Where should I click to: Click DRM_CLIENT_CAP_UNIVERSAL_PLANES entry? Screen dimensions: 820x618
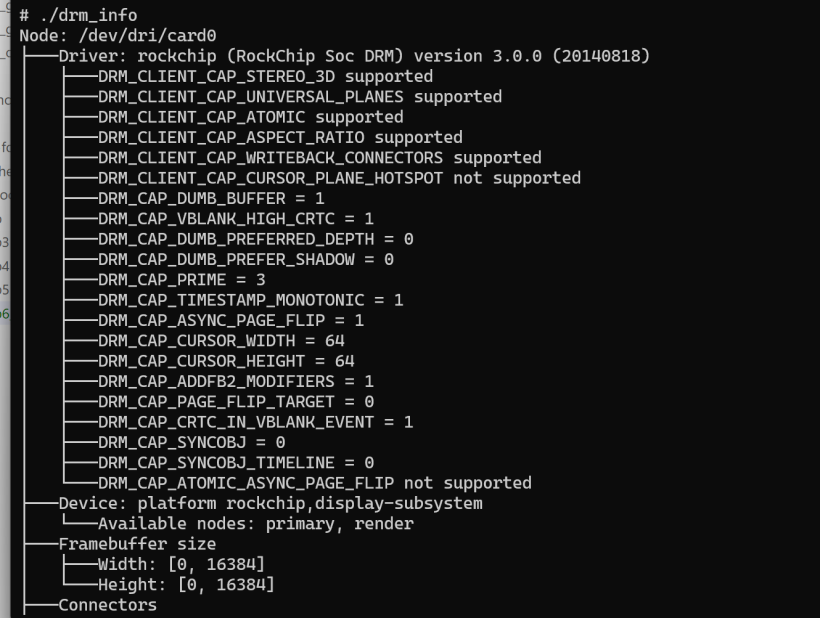coord(299,97)
